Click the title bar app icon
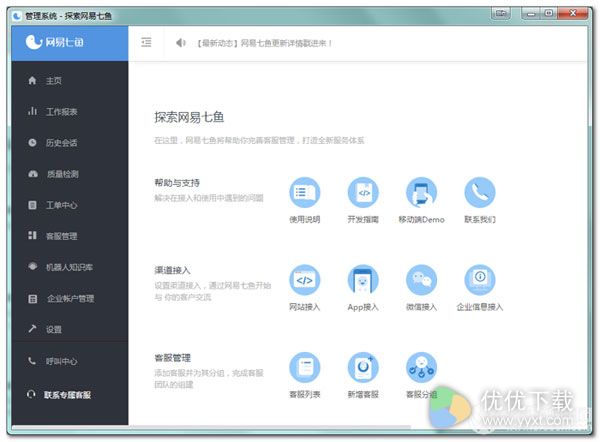Screen dimensions: 600x442 [x=17, y=16]
